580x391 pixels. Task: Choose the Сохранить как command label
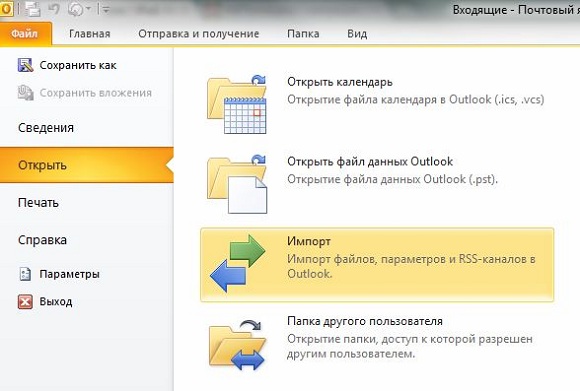click(78, 65)
